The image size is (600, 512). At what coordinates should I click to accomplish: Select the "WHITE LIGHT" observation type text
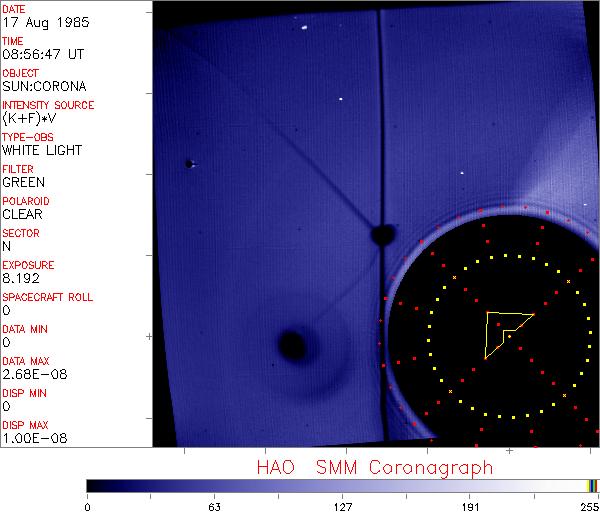coord(42,150)
